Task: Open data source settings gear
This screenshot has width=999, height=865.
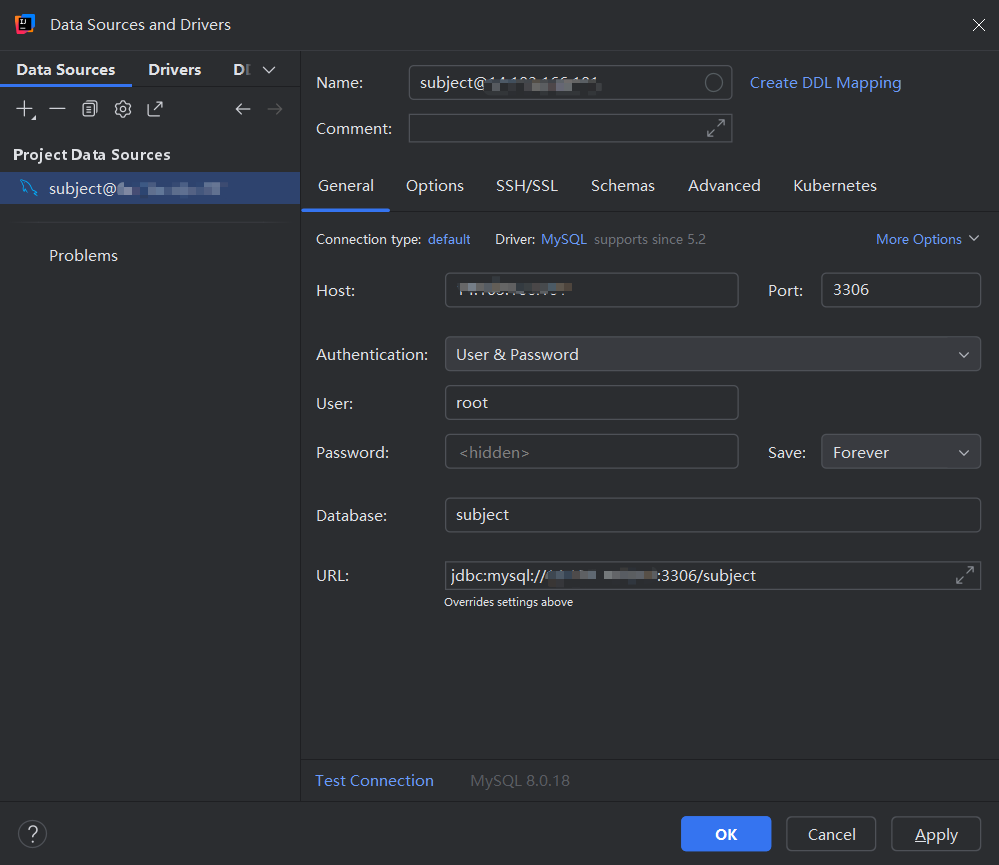Action: pos(122,108)
